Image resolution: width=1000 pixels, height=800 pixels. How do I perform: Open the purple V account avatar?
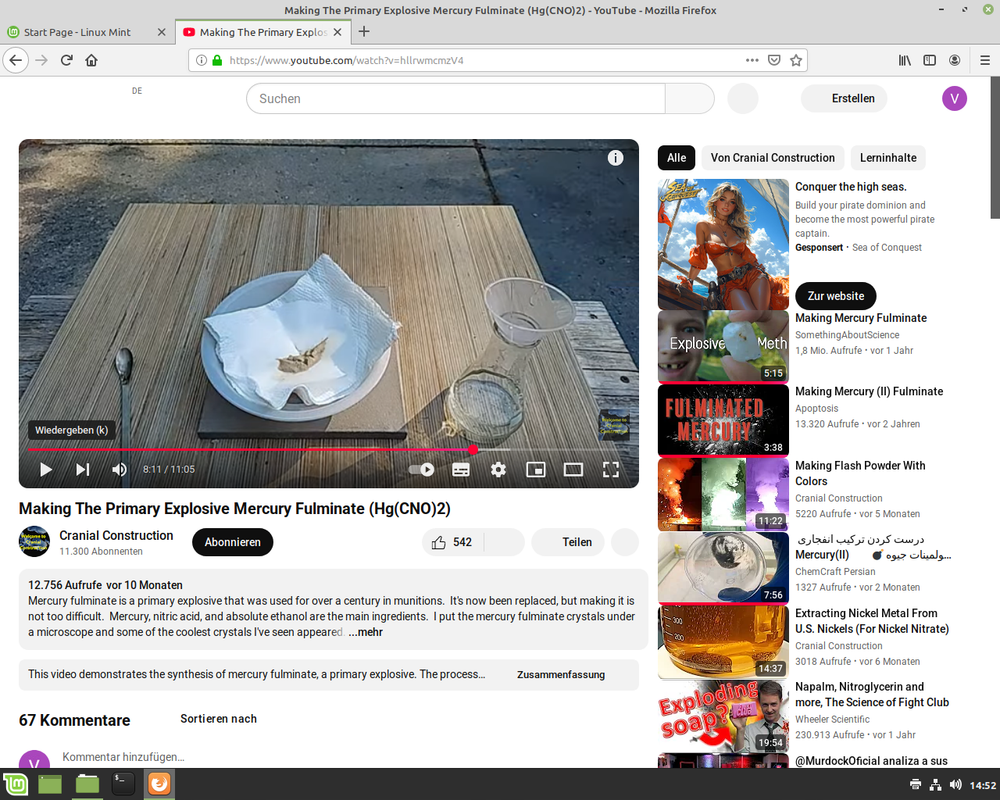(x=954, y=98)
